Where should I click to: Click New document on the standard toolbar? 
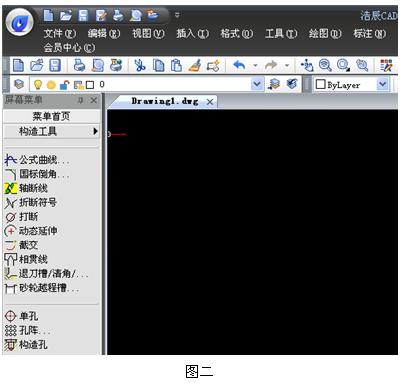[18, 65]
